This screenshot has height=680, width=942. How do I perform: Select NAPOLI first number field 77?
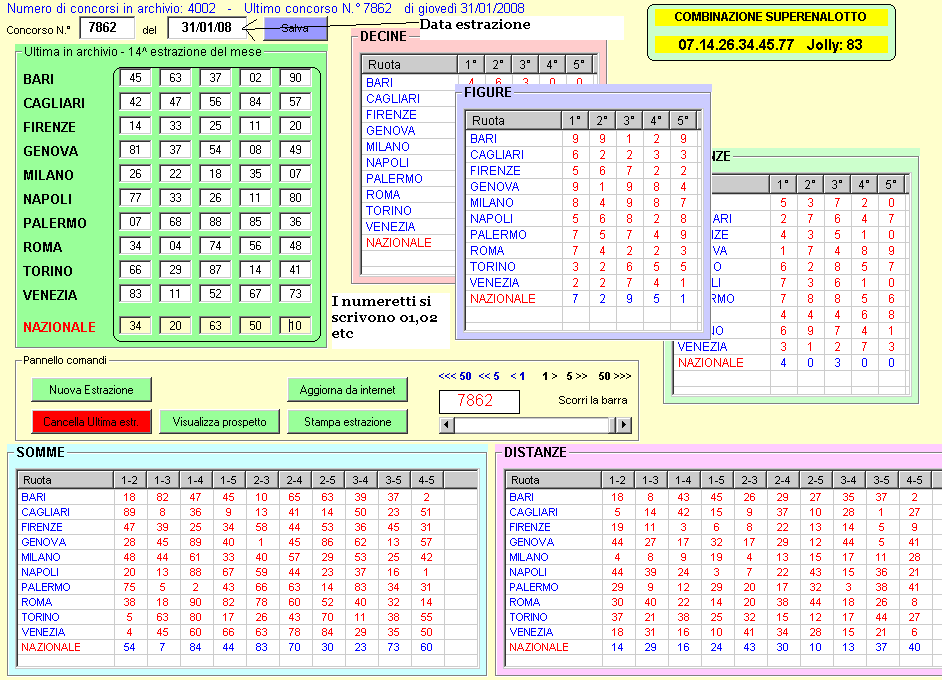(135, 198)
